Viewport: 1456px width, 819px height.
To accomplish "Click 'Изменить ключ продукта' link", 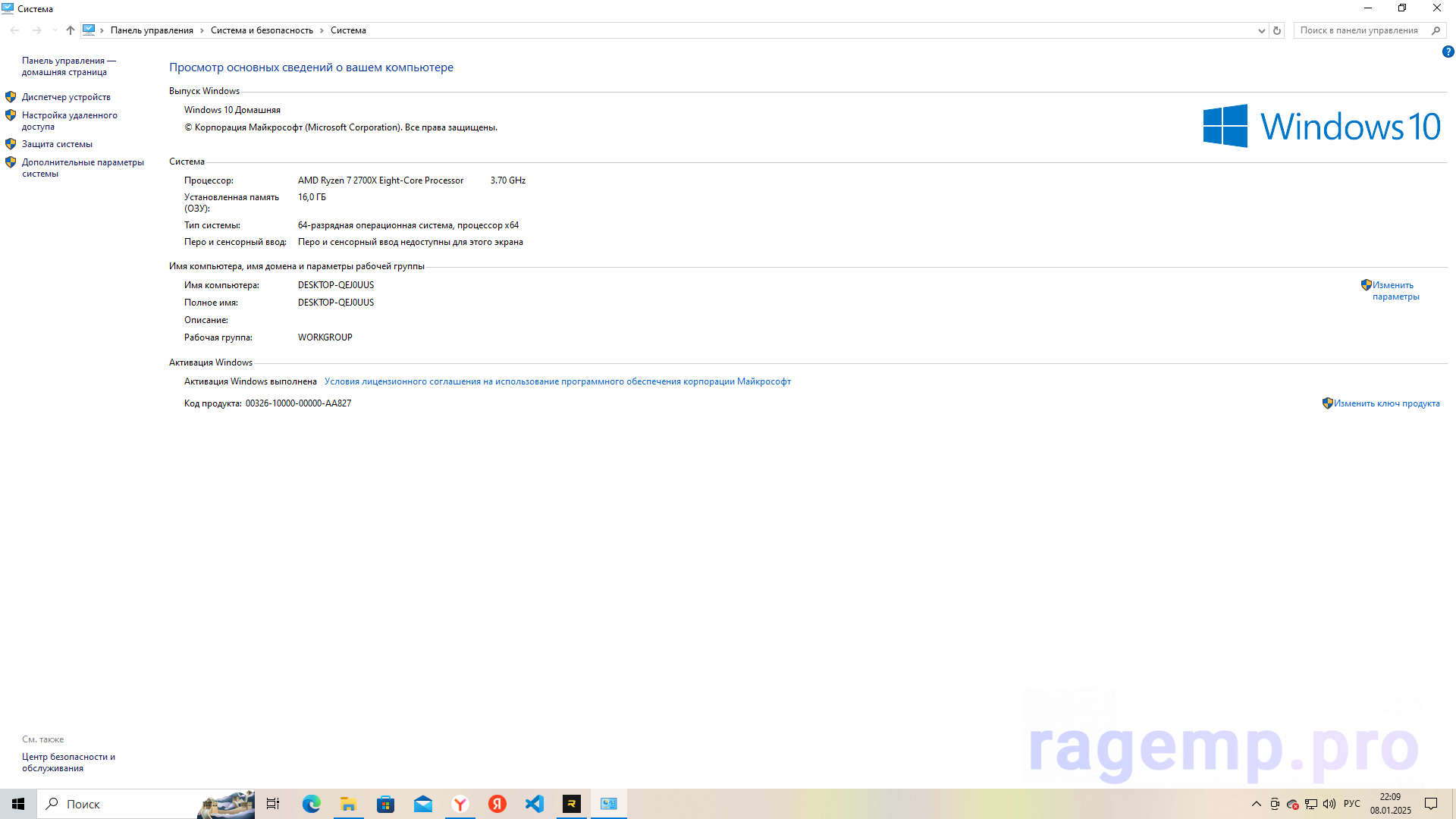I will click(1386, 403).
